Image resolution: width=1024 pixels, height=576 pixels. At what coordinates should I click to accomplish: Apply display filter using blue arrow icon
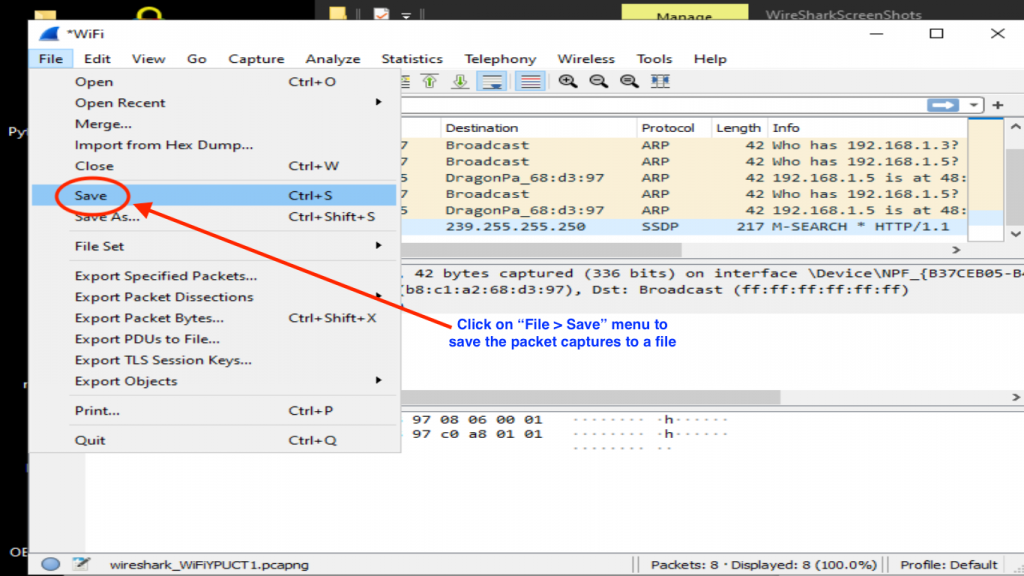tap(945, 104)
